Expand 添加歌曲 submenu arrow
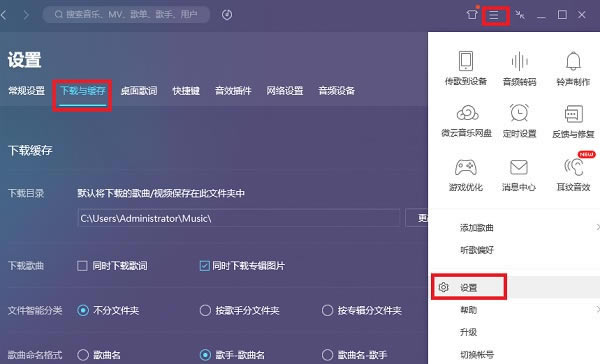This screenshot has height=364, width=600. [x=597, y=227]
